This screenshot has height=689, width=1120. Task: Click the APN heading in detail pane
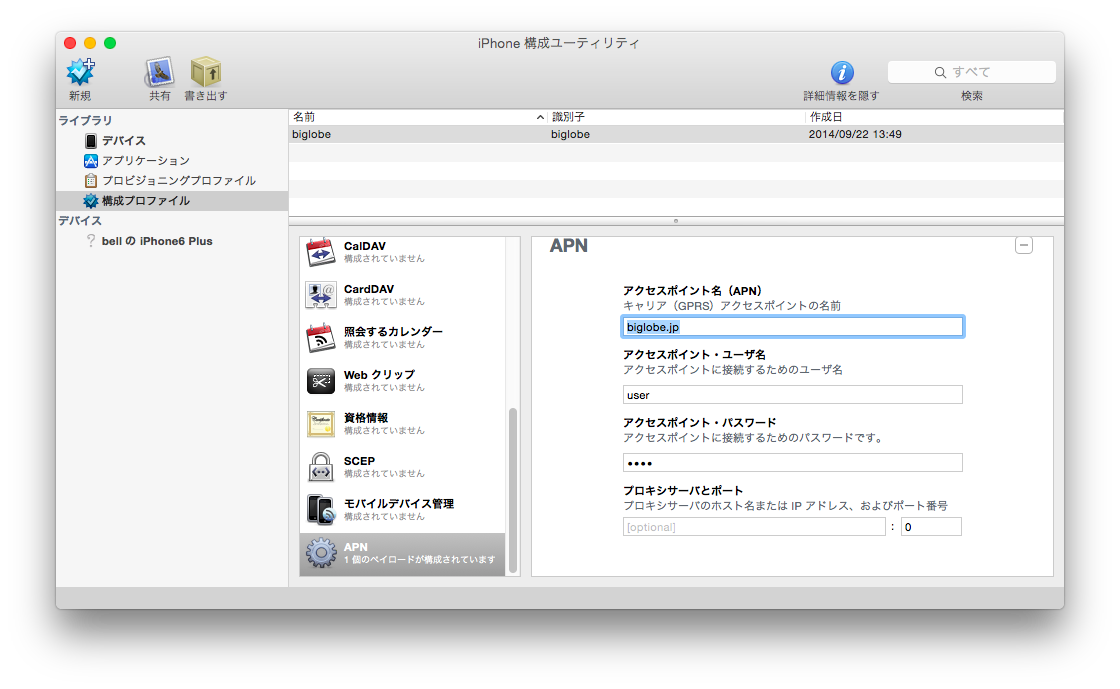click(x=569, y=246)
